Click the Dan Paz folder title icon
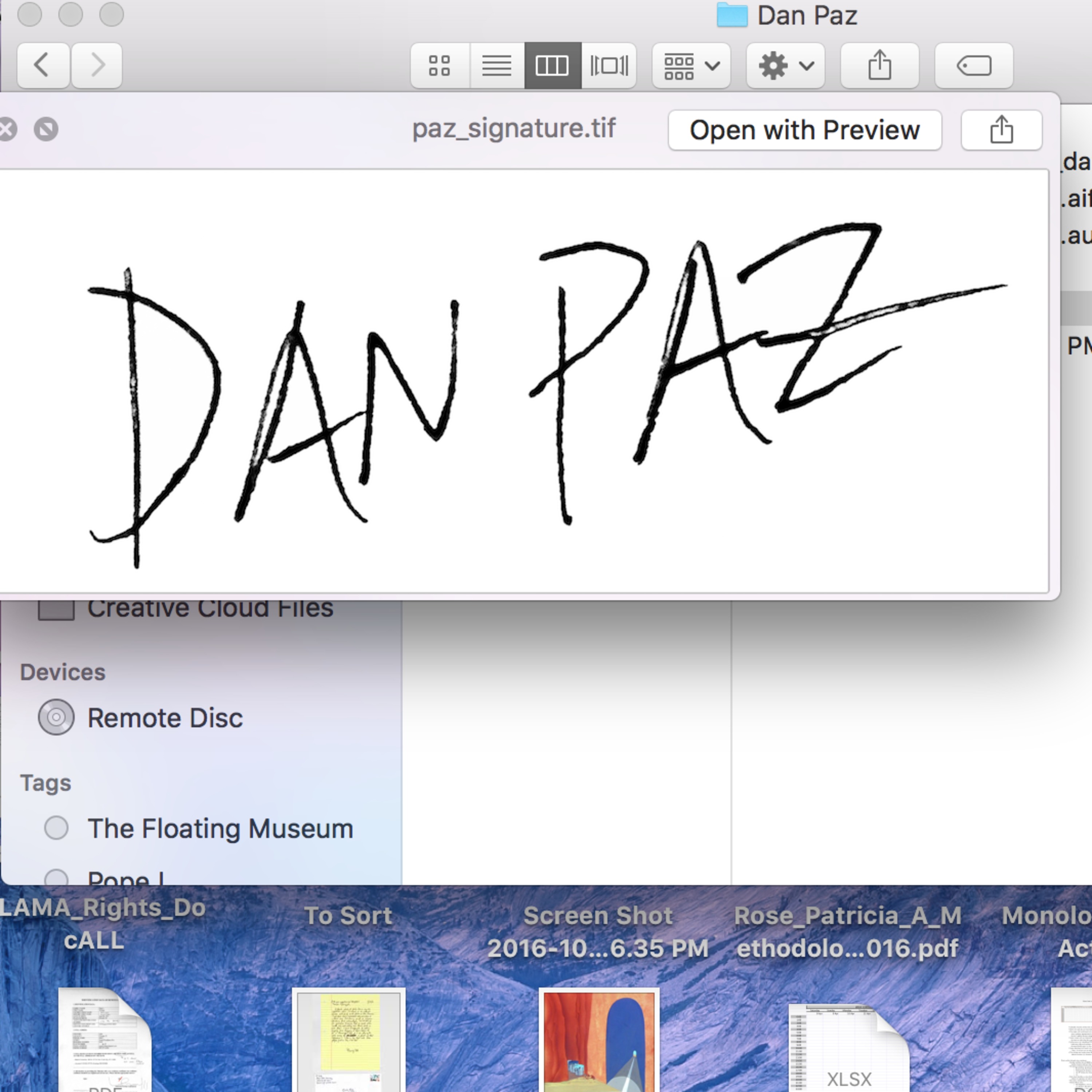The width and height of the screenshot is (1092, 1092). point(732,15)
